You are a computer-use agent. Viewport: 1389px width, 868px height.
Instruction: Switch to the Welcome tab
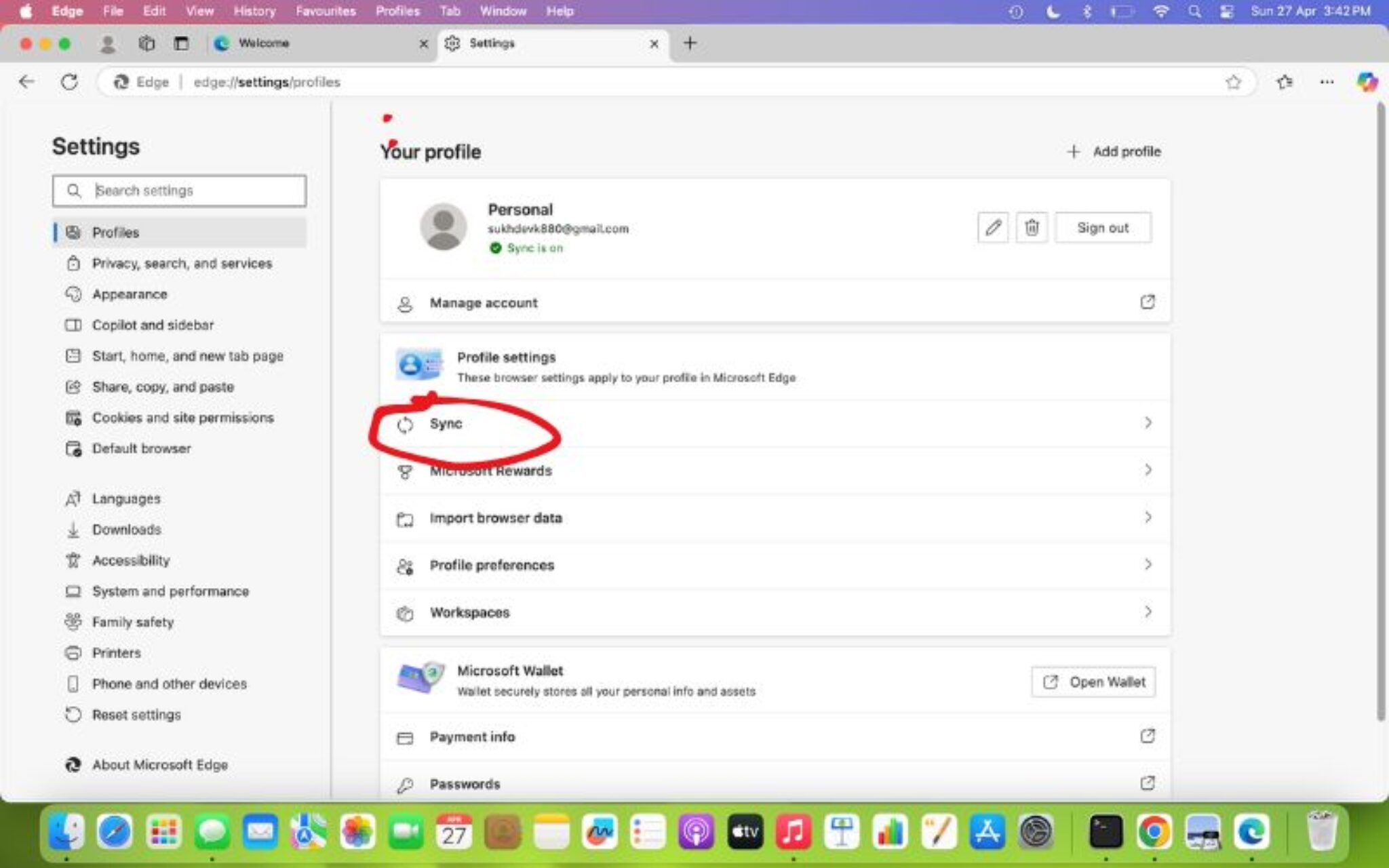[265, 43]
